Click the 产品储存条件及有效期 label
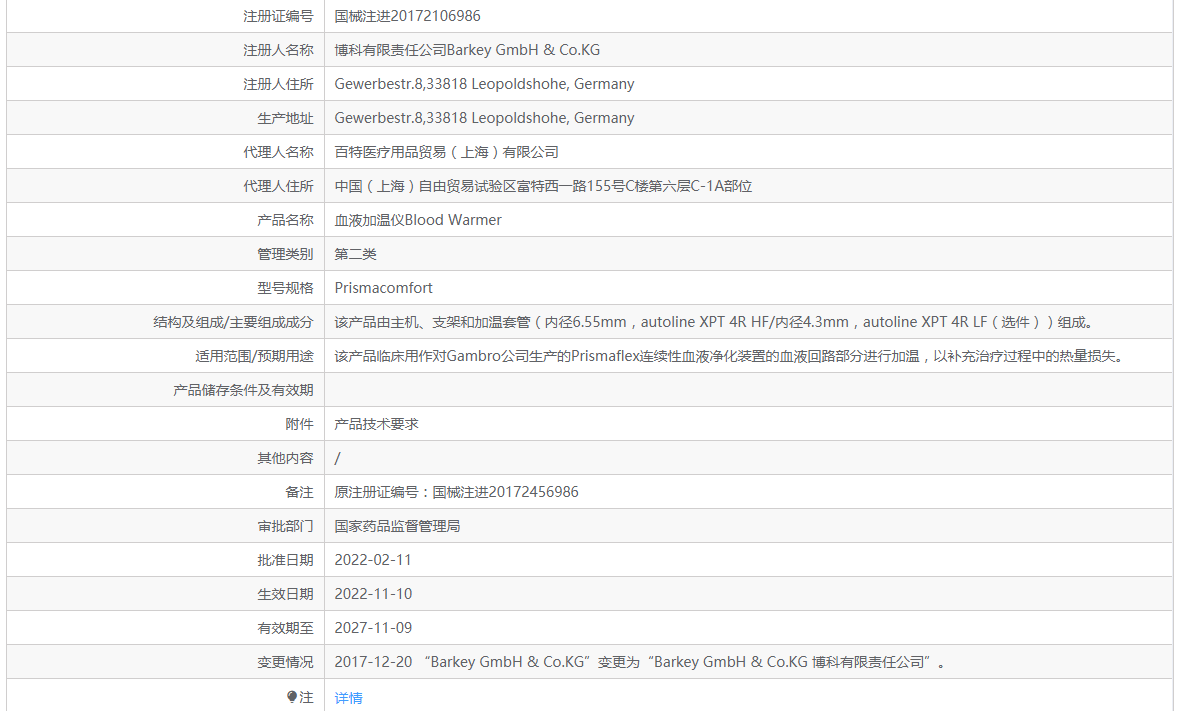The height and width of the screenshot is (711, 1181). [x=243, y=390]
